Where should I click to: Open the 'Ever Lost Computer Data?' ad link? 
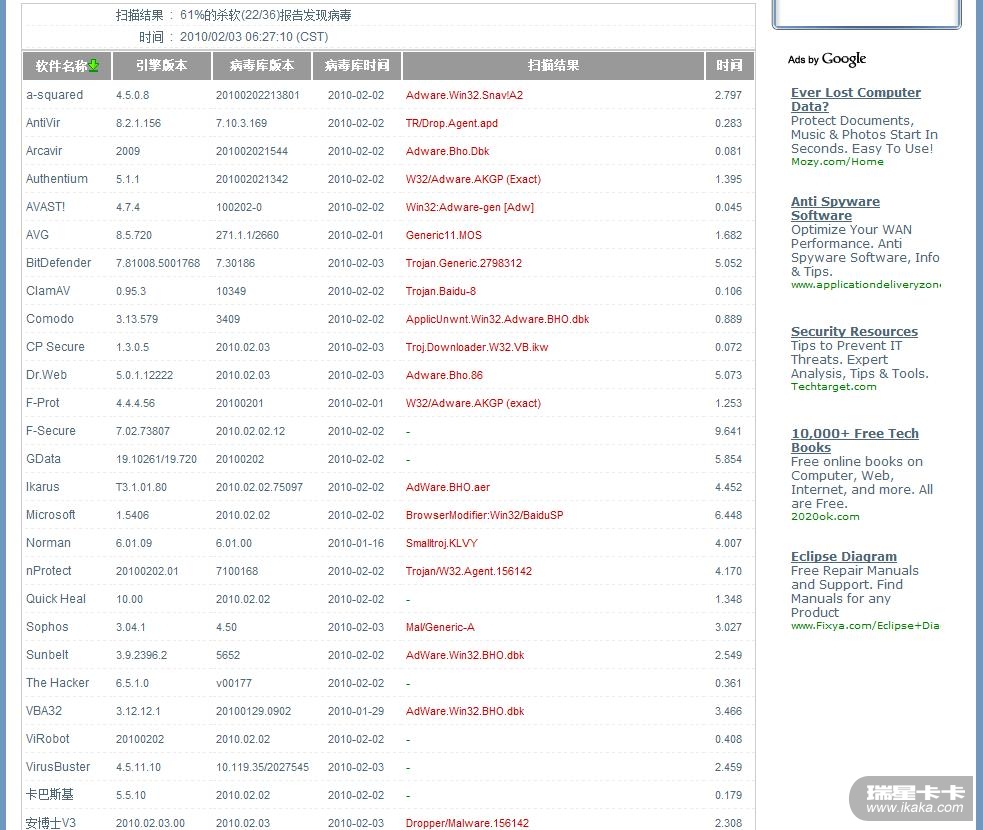click(855, 99)
